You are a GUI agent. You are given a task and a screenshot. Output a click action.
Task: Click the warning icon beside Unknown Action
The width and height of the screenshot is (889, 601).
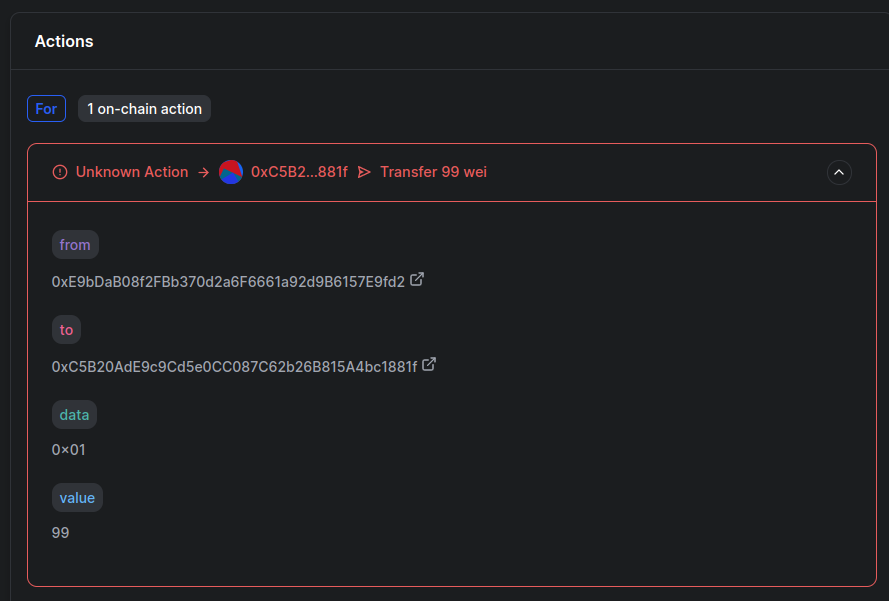[59, 171]
